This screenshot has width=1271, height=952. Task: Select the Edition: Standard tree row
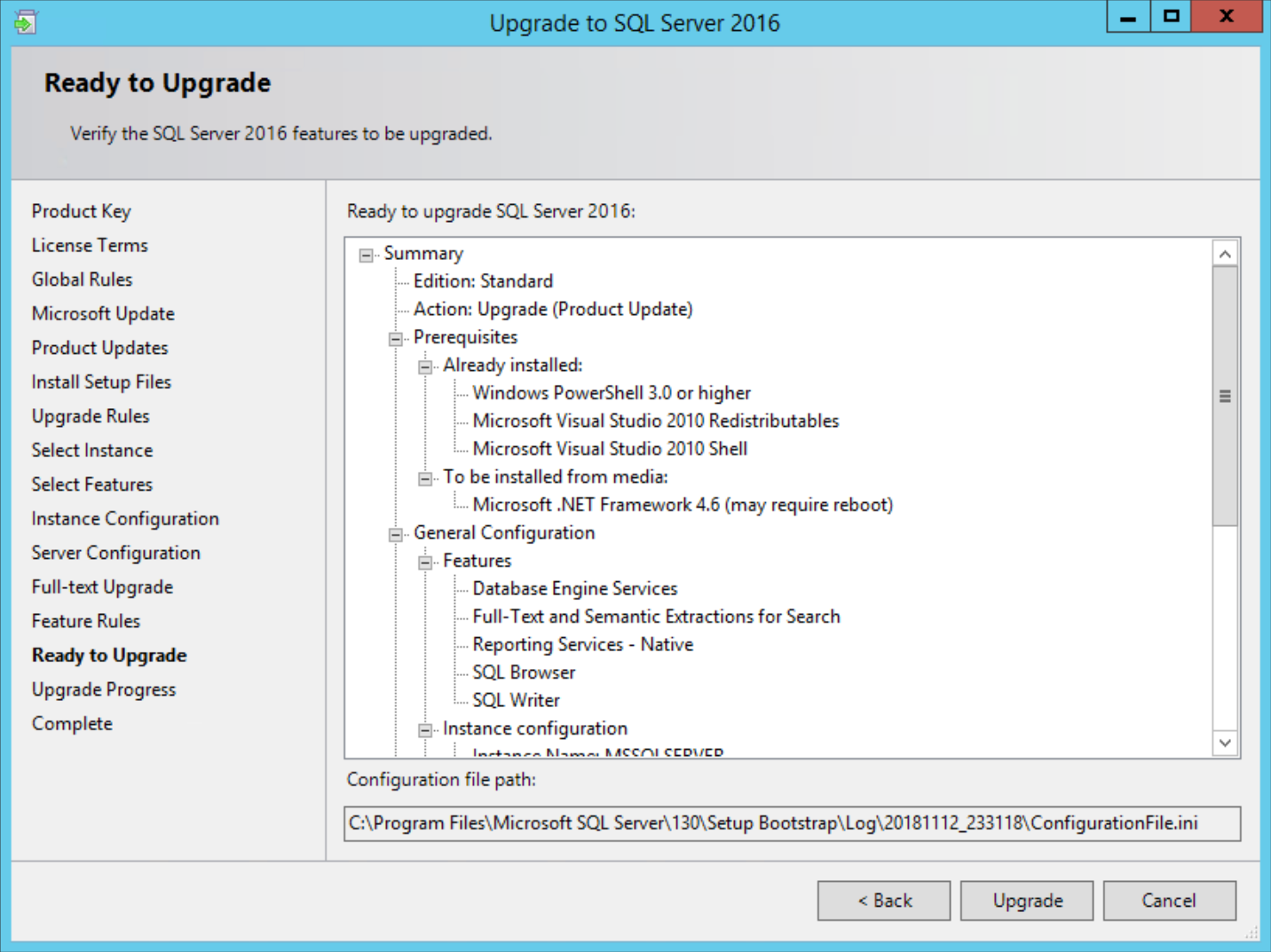coord(483,281)
